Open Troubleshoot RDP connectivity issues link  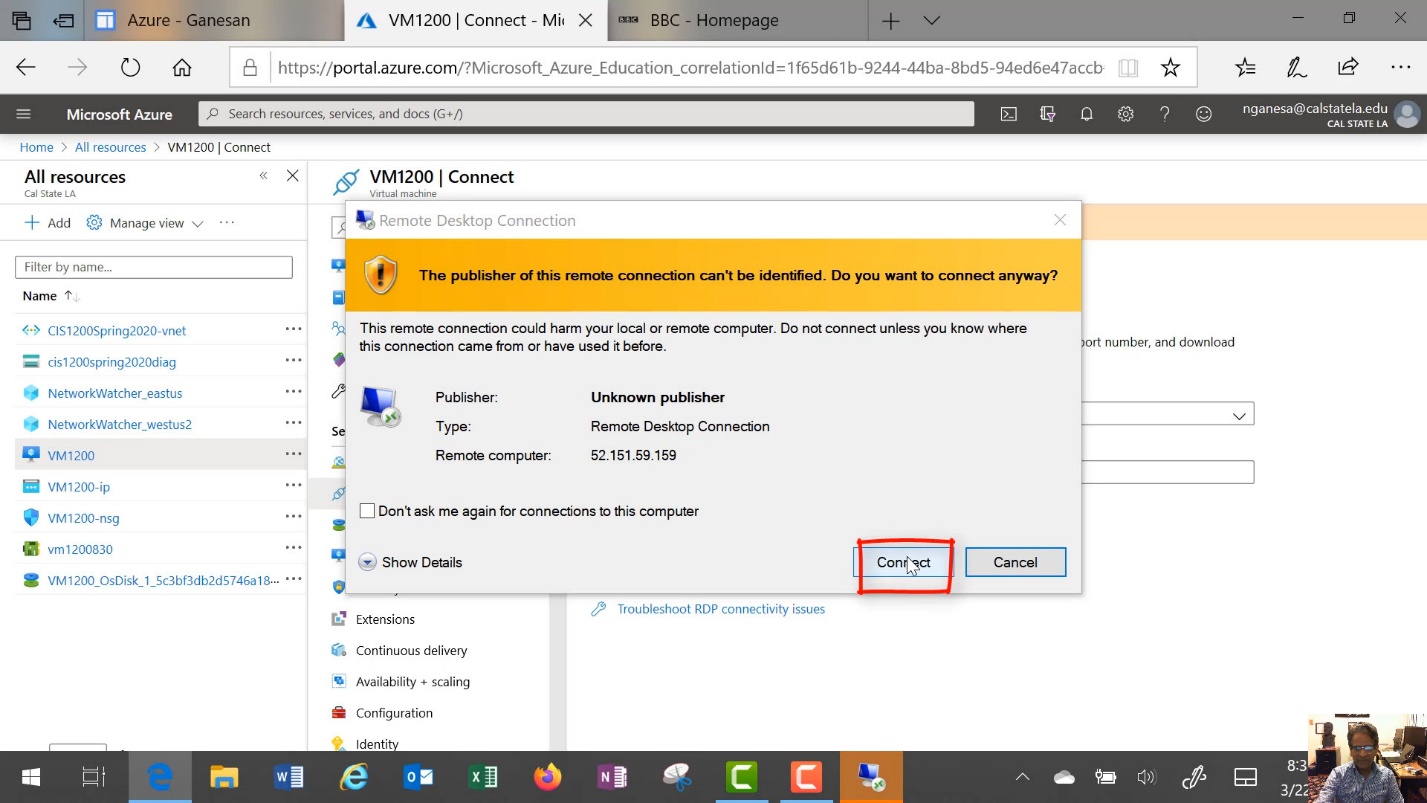(x=720, y=609)
